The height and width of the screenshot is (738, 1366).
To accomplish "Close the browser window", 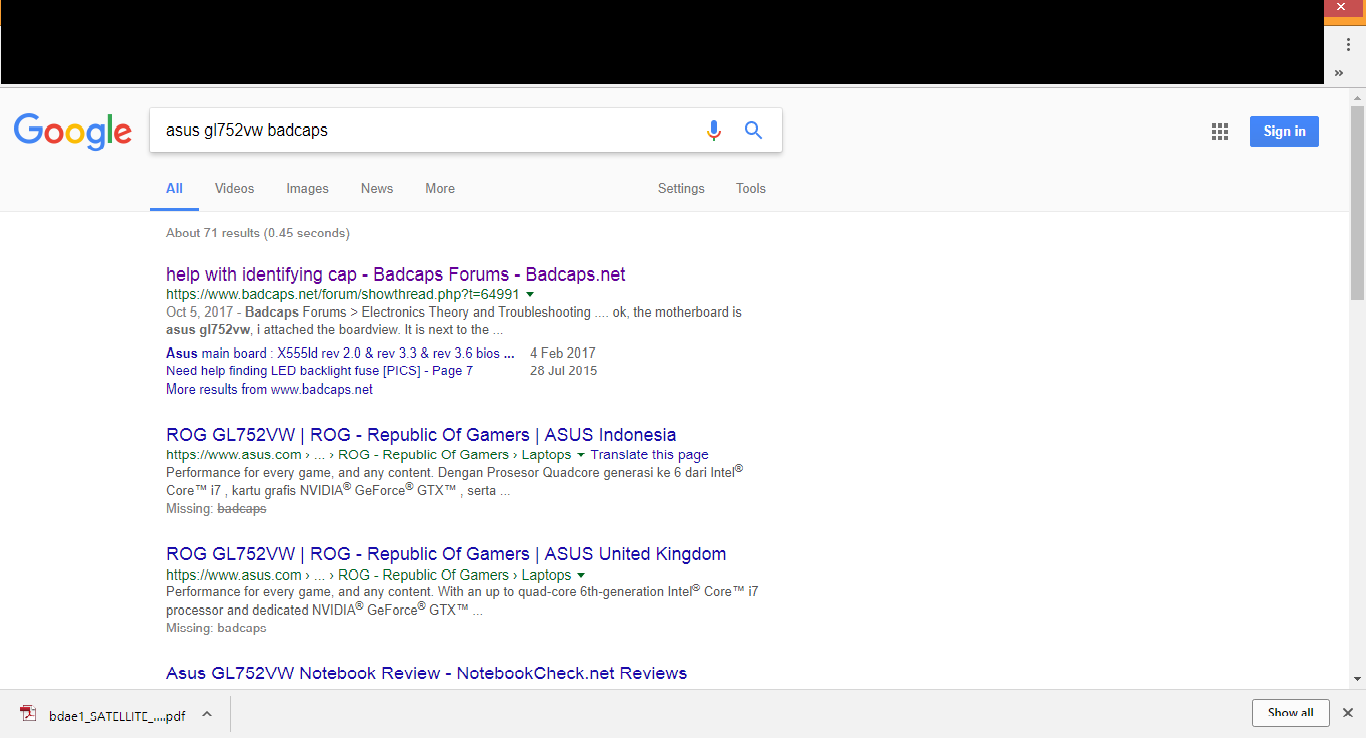I will point(1341,7).
